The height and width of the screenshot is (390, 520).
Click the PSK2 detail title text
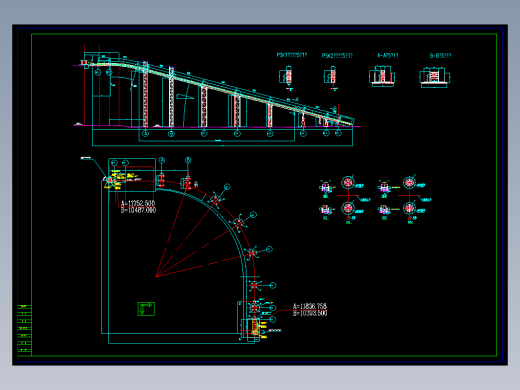pyautogui.click(x=337, y=56)
